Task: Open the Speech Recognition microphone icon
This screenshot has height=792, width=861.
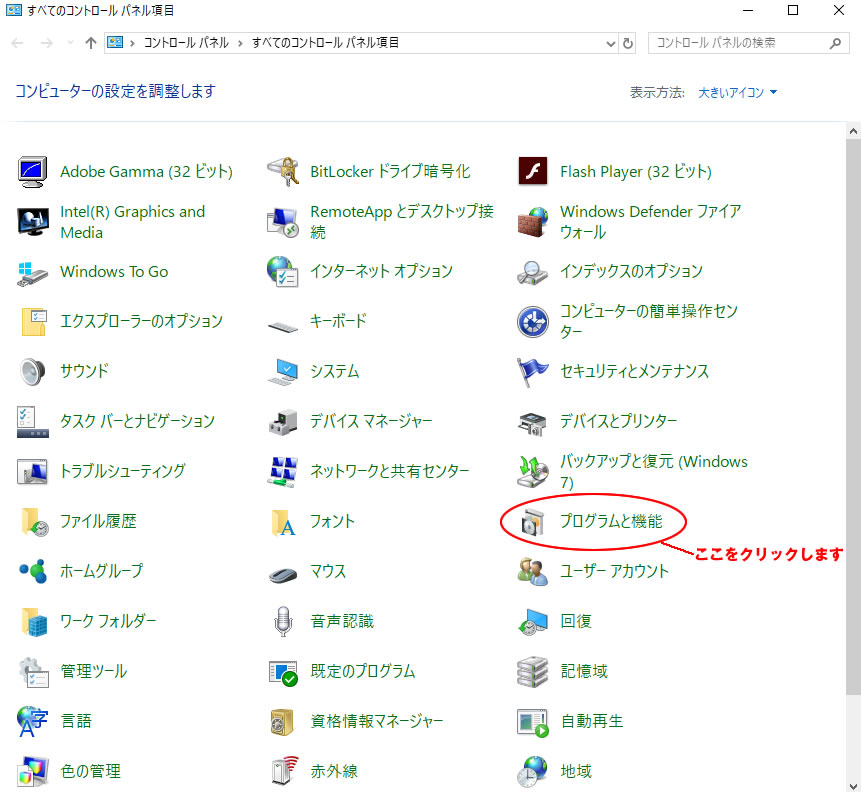Action: click(x=283, y=622)
